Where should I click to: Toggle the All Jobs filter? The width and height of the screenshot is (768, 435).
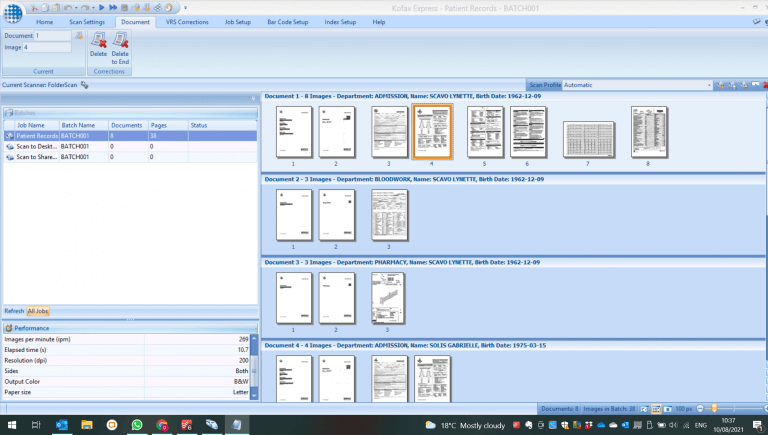point(38,312)
